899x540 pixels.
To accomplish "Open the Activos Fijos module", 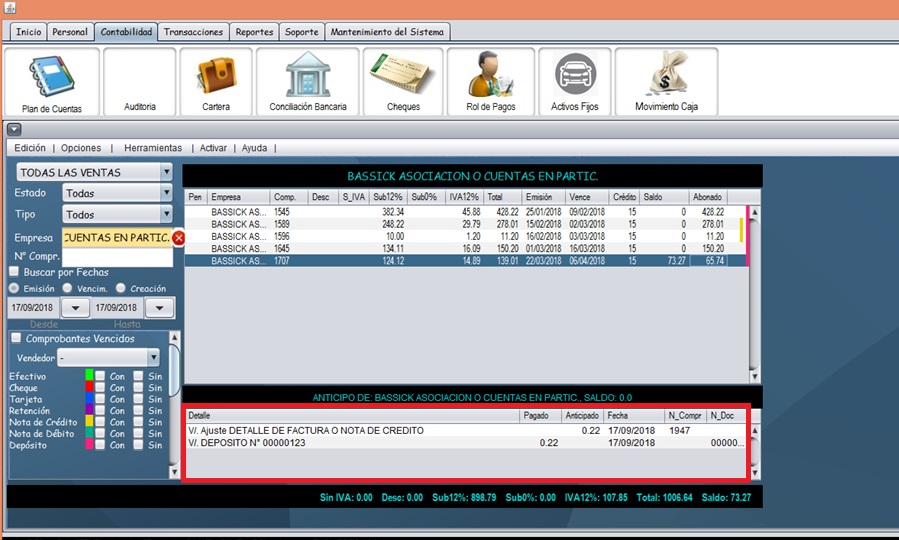I will coord(575,83).
